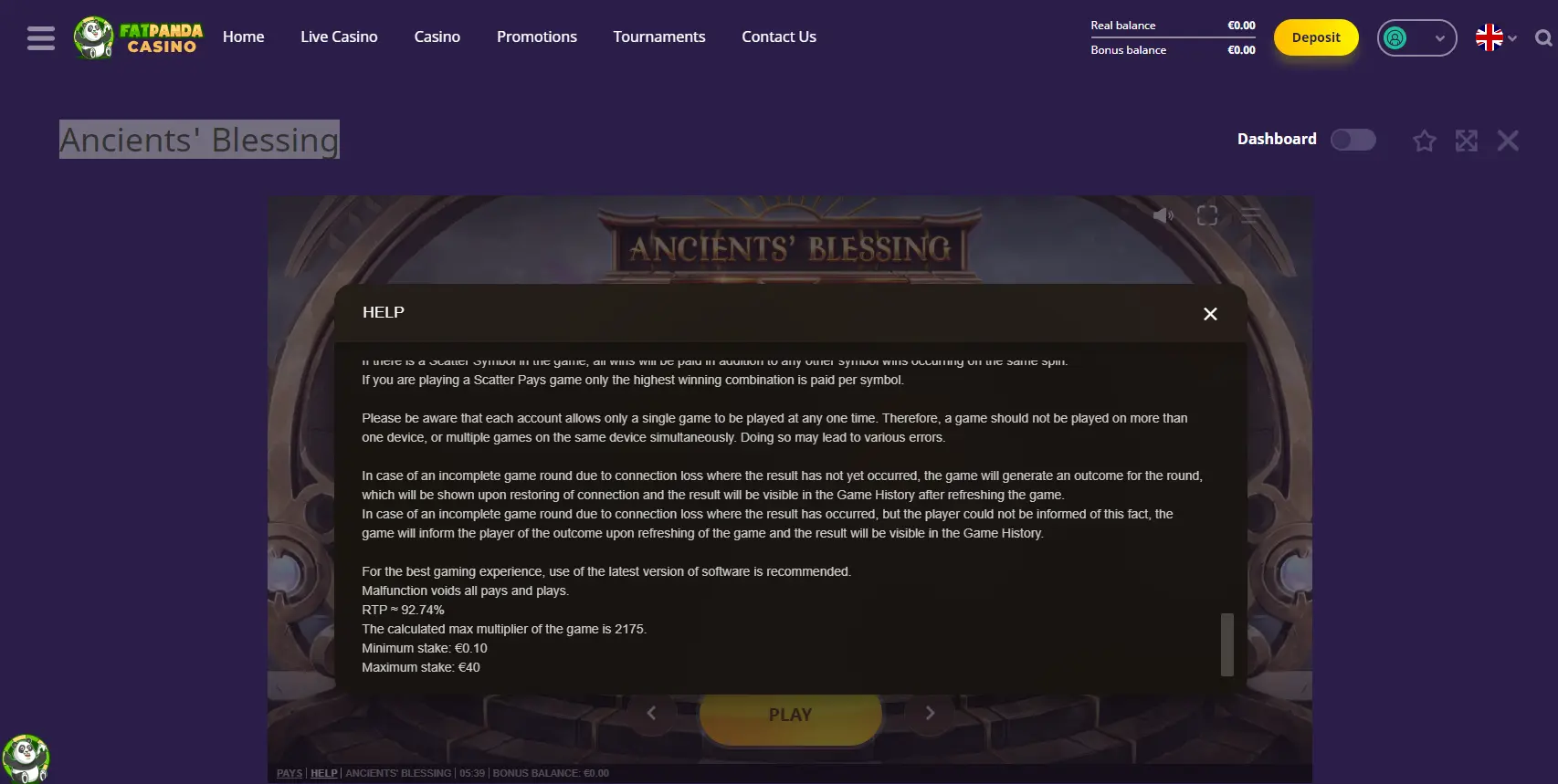Open panda chat widget at corner
Screen dimensions: 1558x784
[x=26, y=758]
